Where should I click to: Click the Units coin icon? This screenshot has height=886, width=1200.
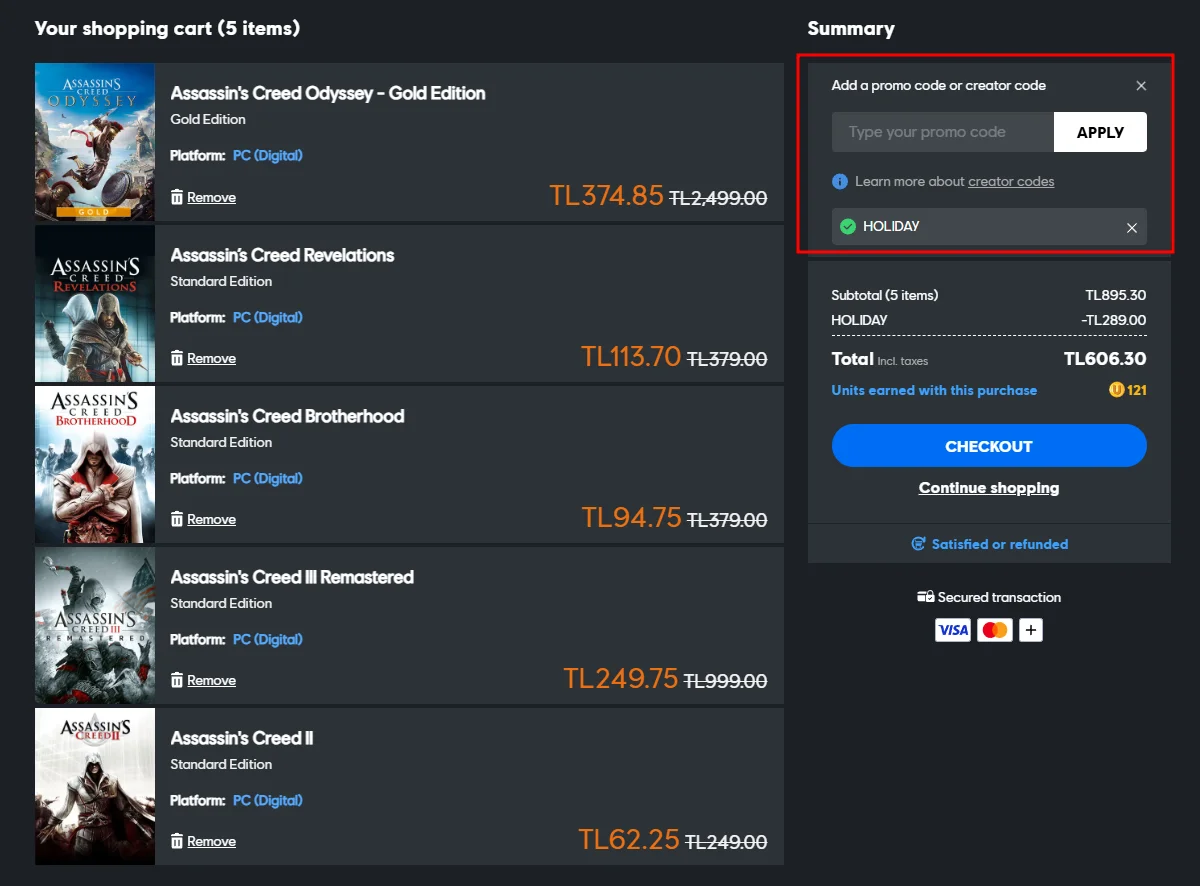(1116, 390)
